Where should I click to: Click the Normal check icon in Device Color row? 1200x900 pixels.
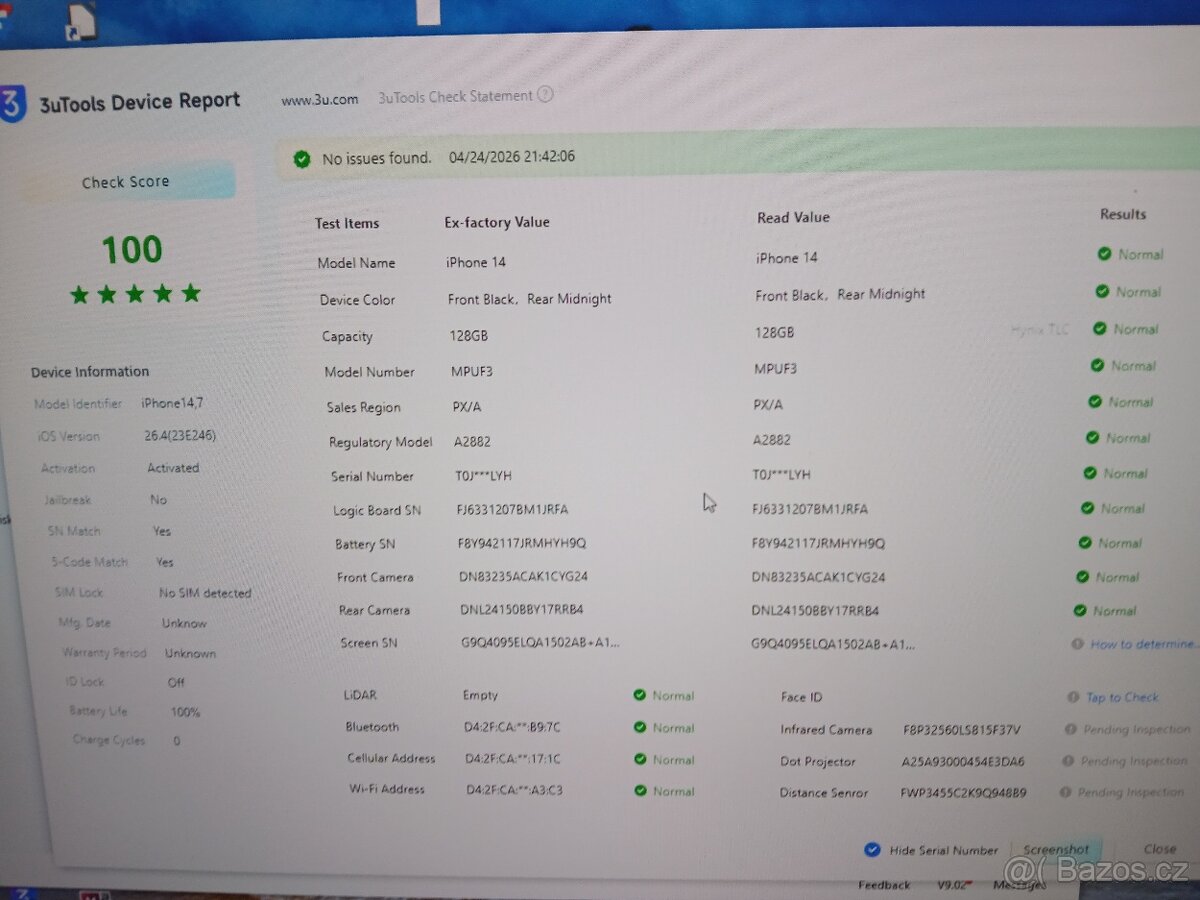pos(1102,291)
